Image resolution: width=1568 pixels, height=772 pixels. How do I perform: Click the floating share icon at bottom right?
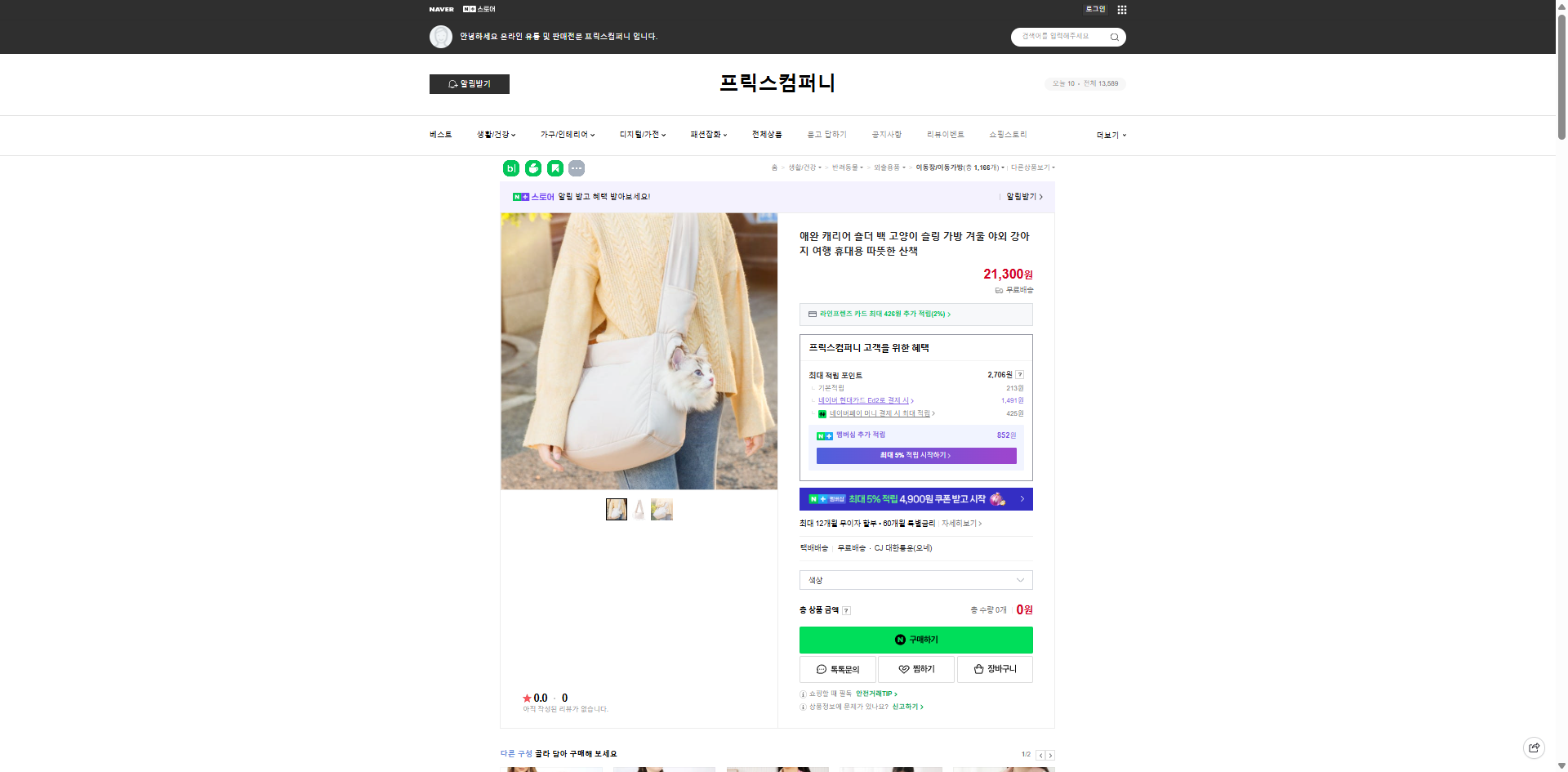point(1534,747)
